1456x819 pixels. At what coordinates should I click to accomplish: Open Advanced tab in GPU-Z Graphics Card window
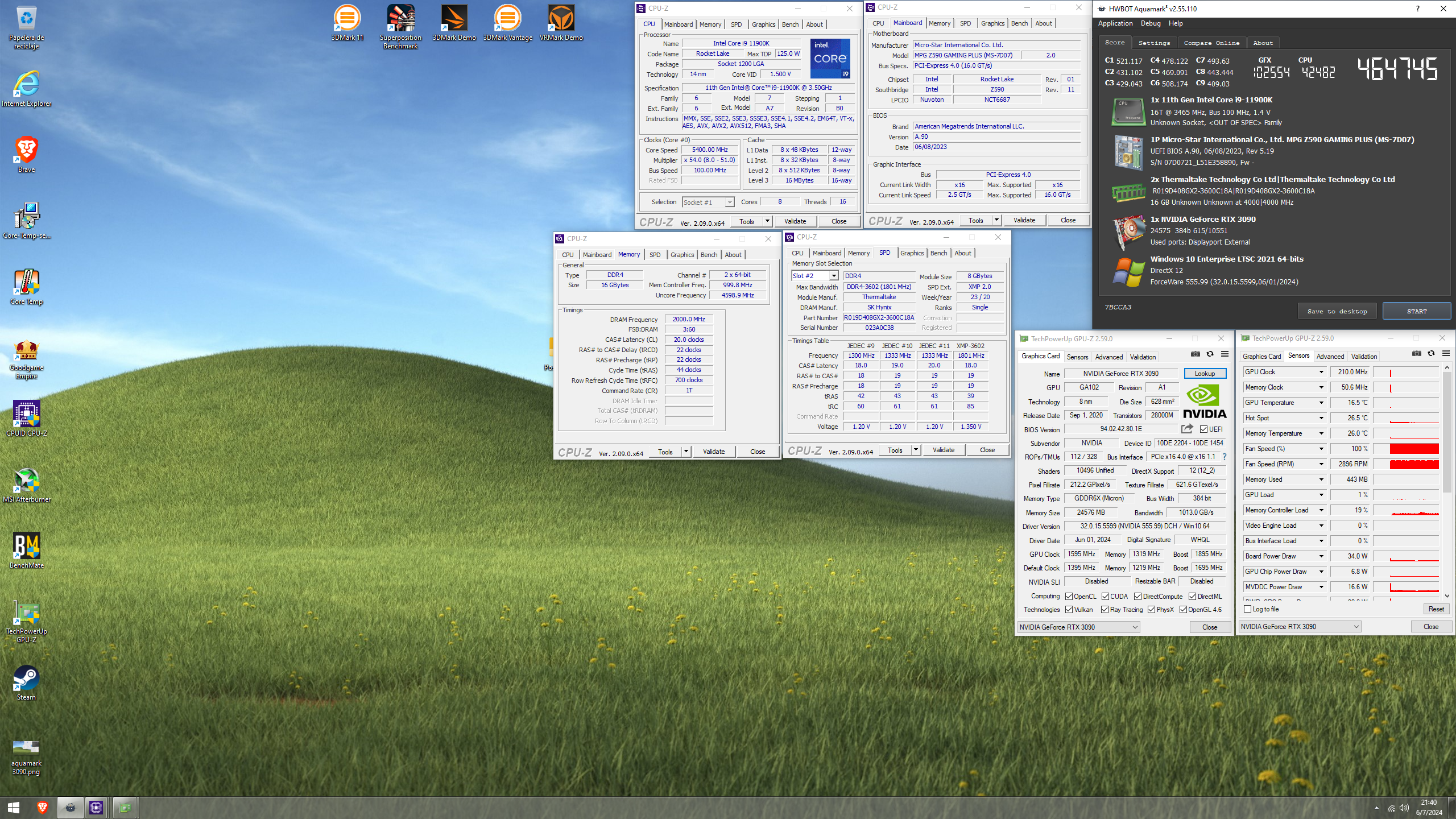[1108, 357]
